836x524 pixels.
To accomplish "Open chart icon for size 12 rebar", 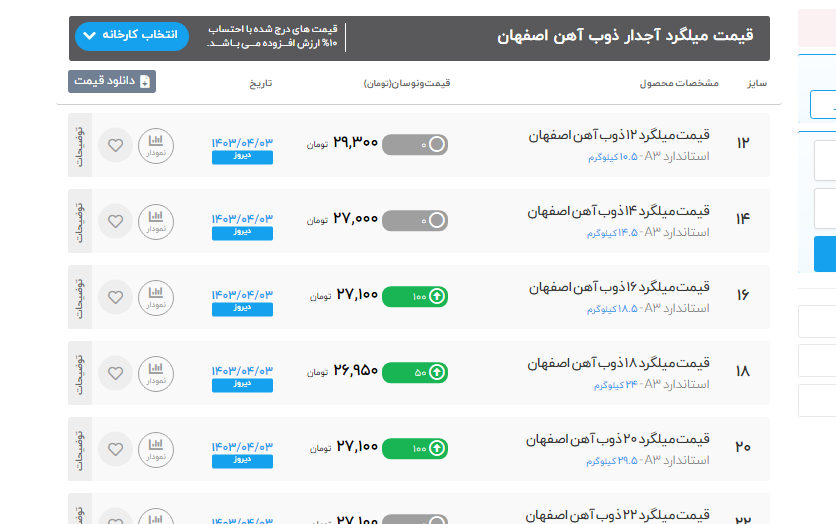I will (x=155, y=146).
